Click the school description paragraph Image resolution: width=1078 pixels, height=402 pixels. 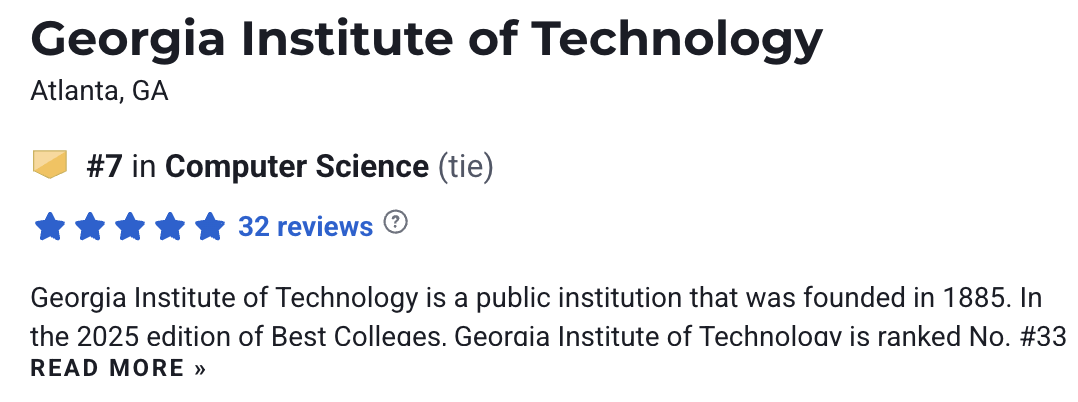(549, 317)
